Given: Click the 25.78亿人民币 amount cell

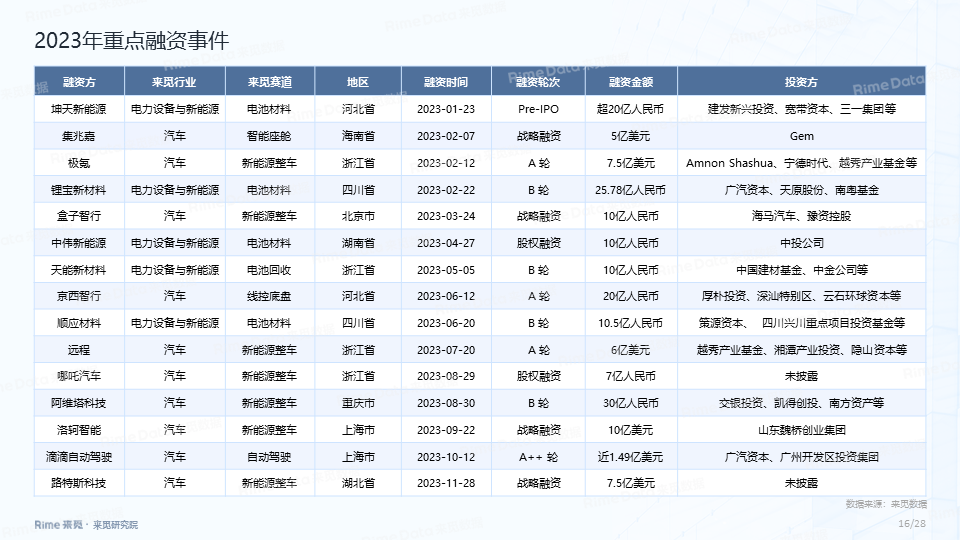Looking at the screenshot, I should (631, 190).
